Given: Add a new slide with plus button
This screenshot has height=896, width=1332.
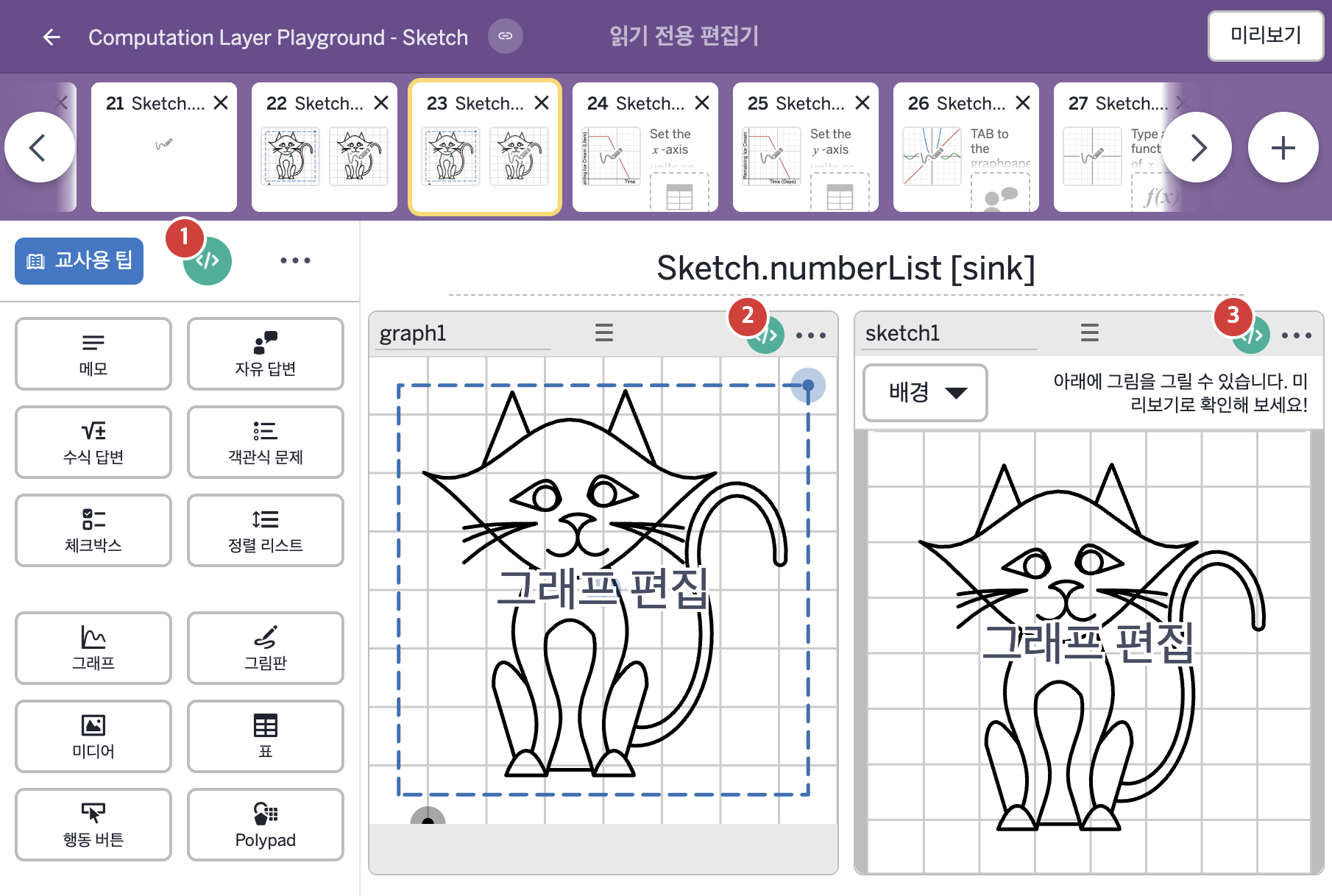Looking at the screenshot, I should pos(1283,147).
